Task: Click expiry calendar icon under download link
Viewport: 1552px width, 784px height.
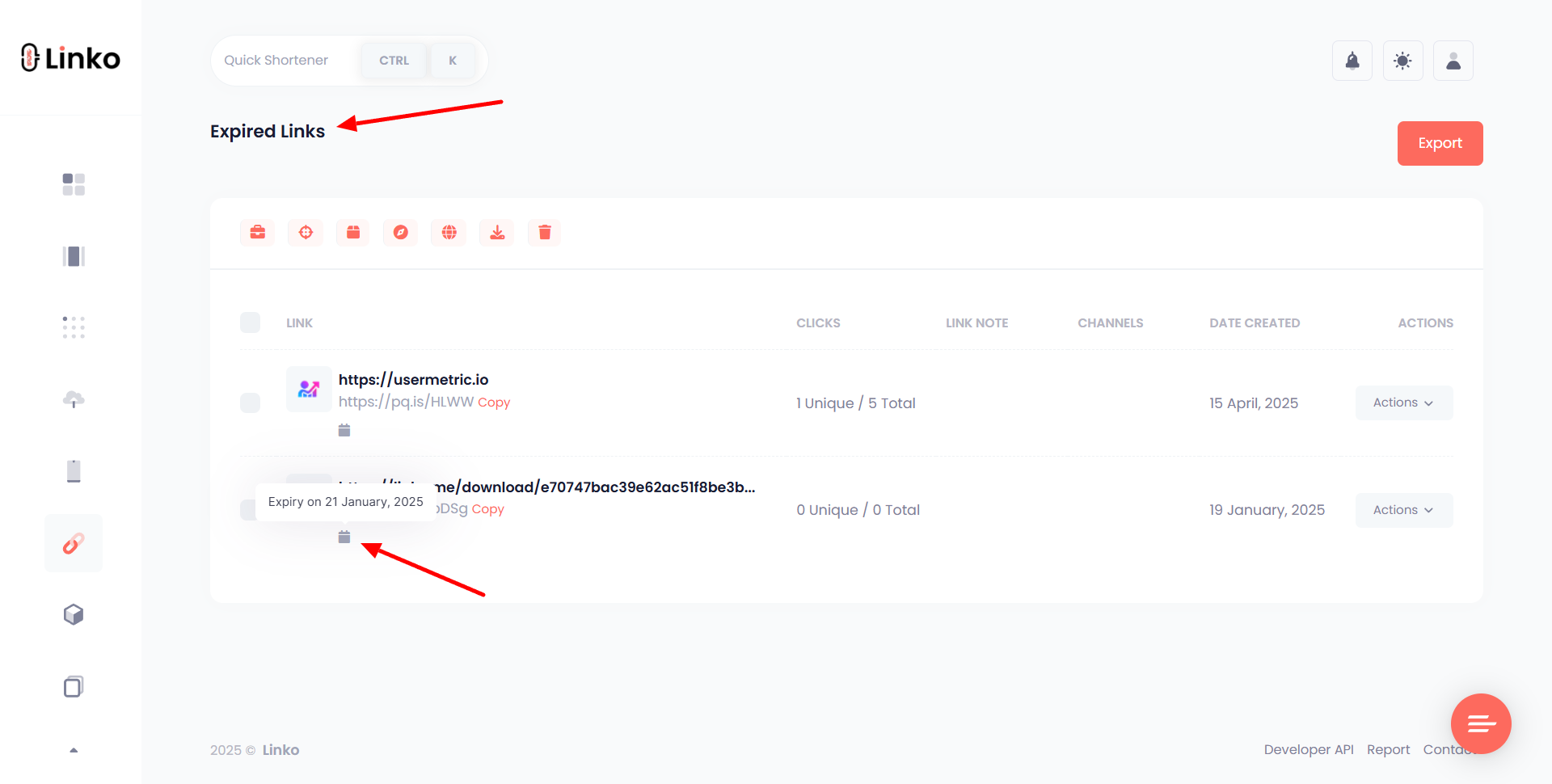Action: click(x=344, y=537)
